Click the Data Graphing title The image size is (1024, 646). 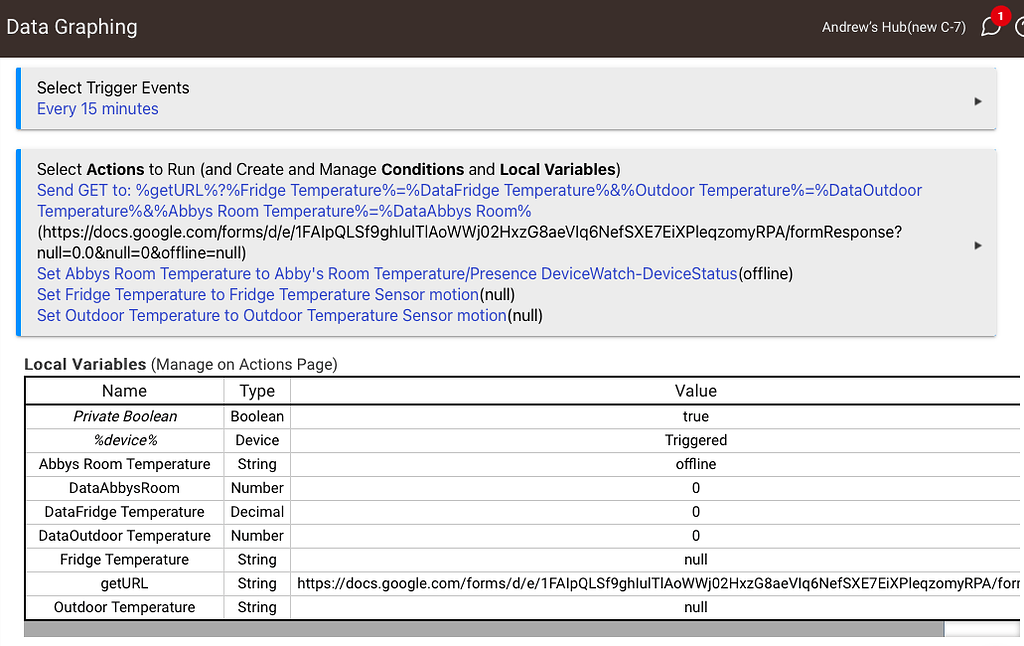71,27
